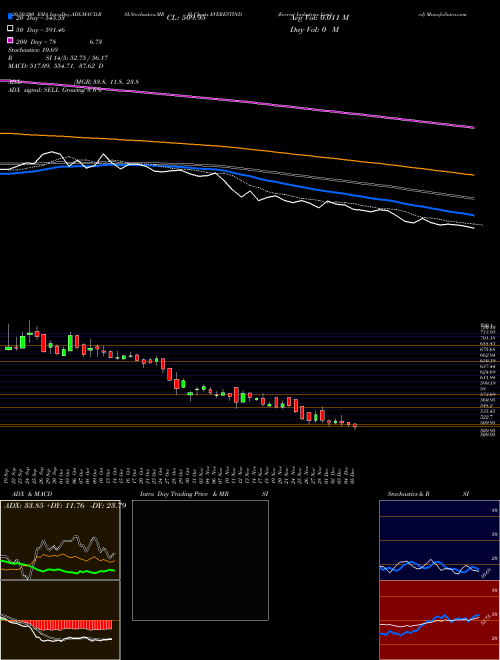The image size is (500, 660).
Task: Click the MACD red histogram panel
Action: coord(60,620)
